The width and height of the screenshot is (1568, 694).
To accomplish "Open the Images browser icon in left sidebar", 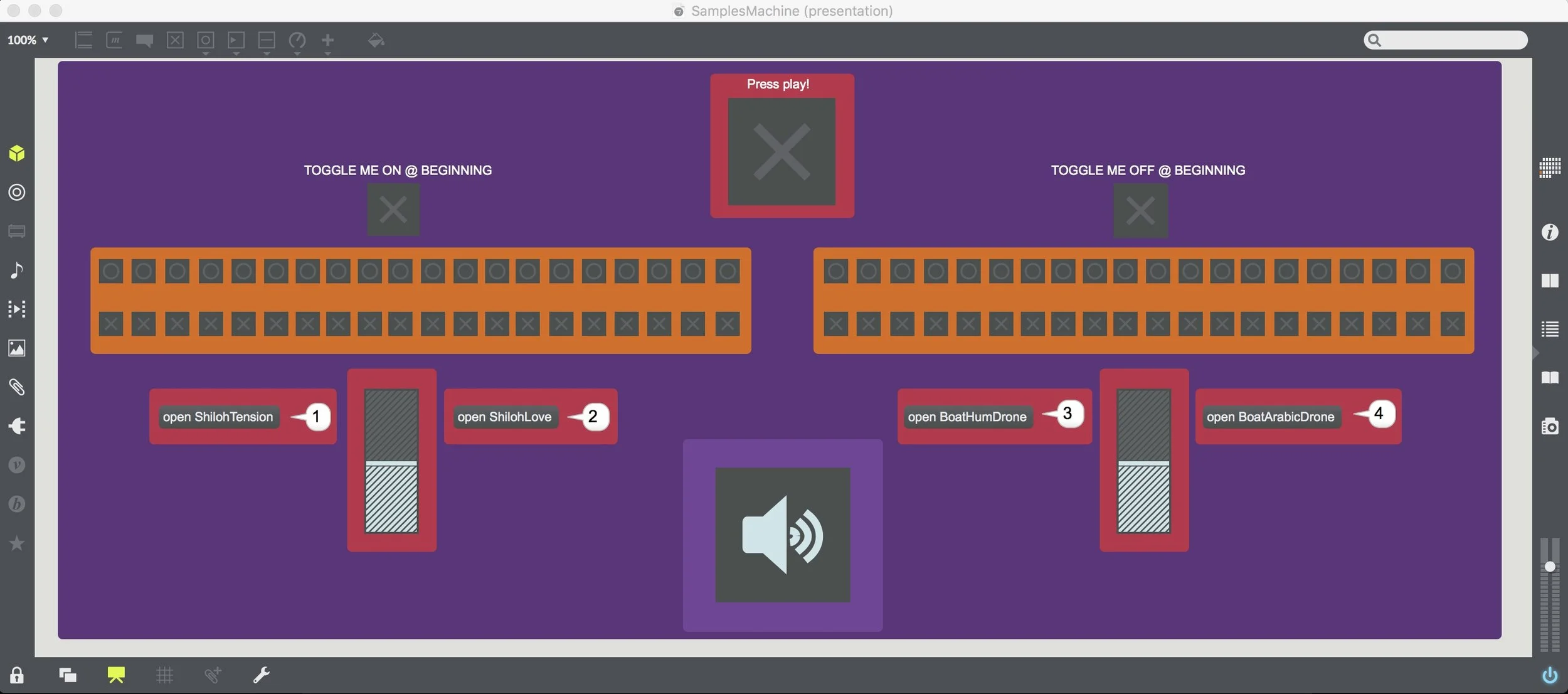I will (x=17, y=348).
